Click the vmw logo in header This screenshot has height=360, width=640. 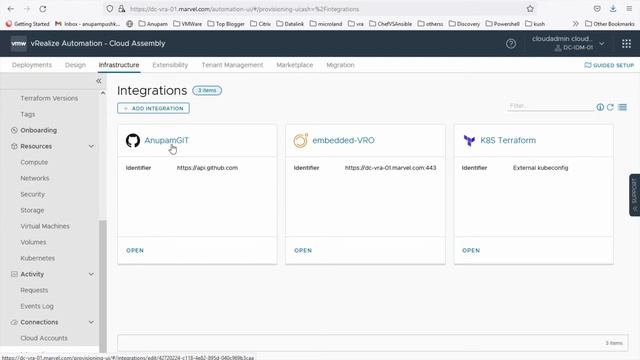[19, 43]
